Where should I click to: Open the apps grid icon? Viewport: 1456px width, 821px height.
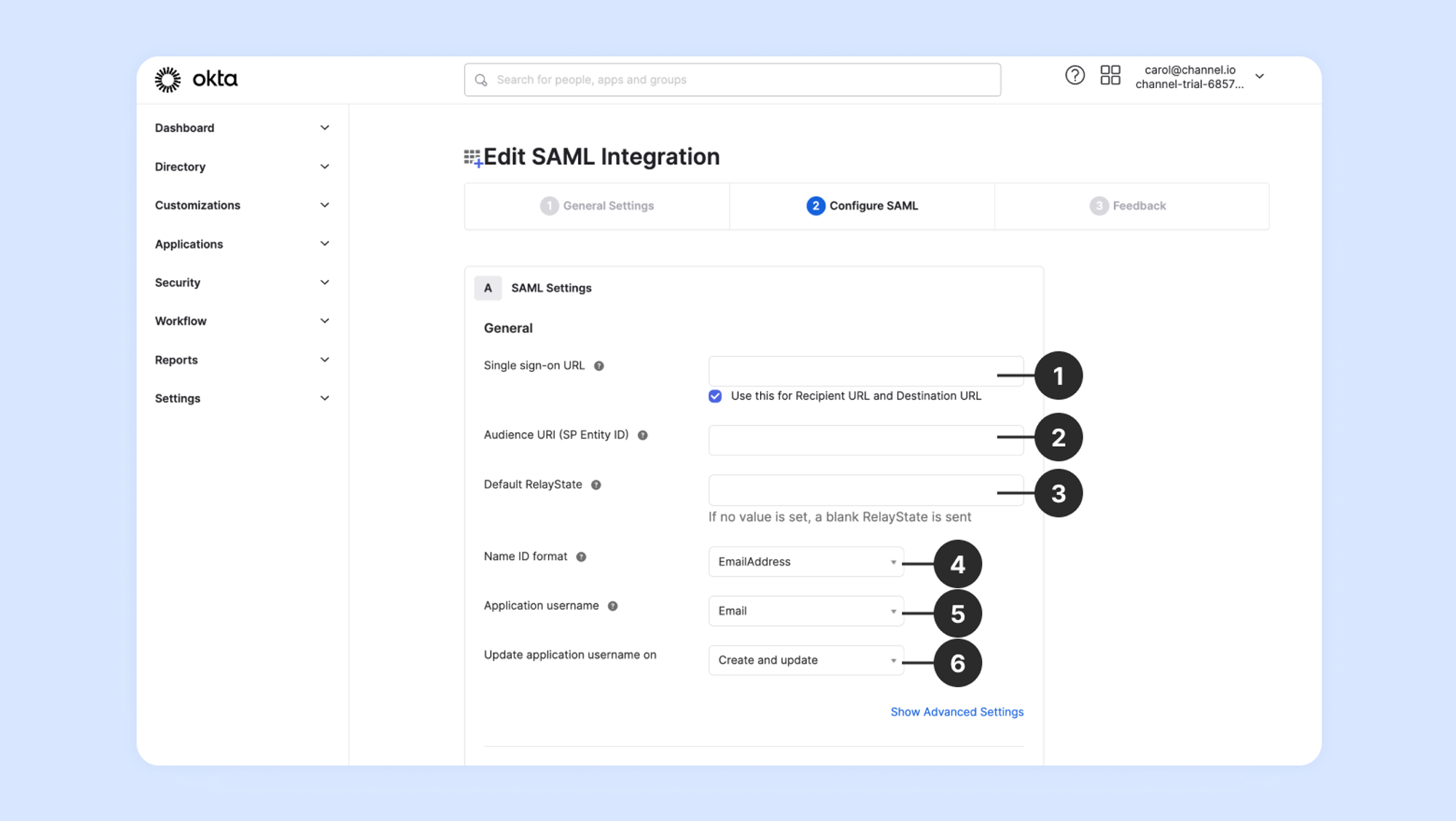(1110, 75)
